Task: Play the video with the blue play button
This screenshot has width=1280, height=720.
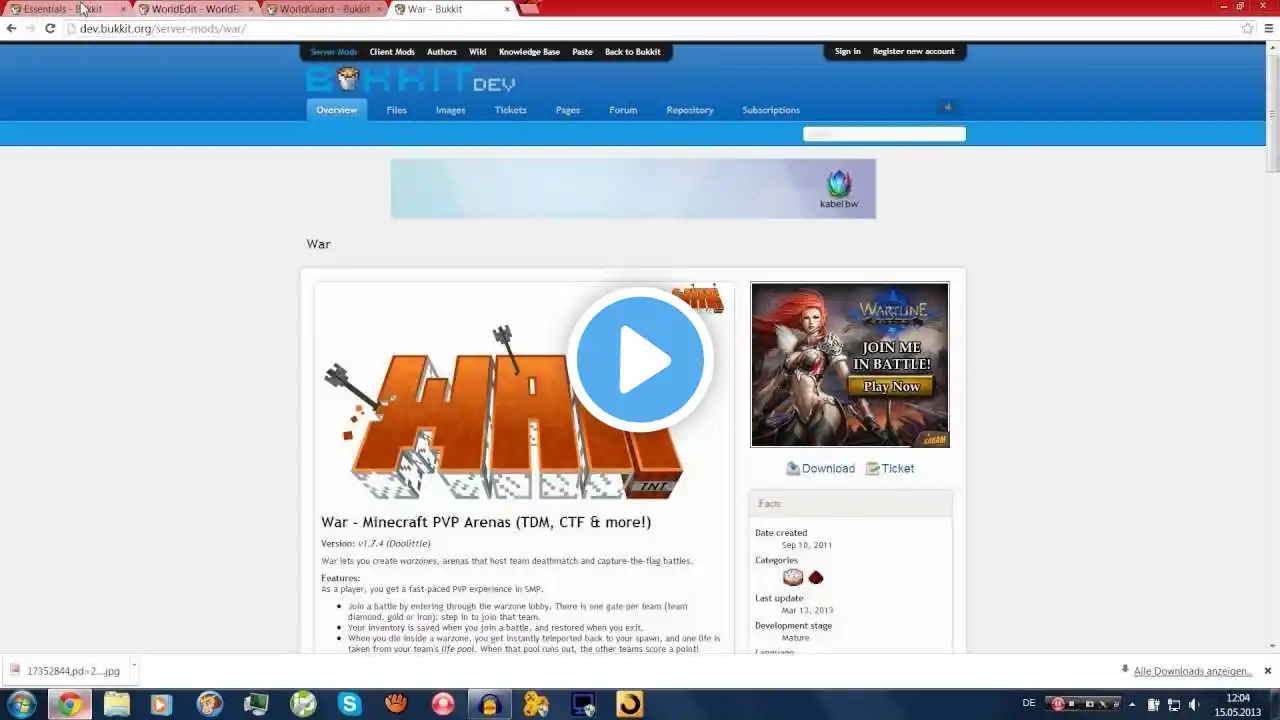Action: click(640, 360)
